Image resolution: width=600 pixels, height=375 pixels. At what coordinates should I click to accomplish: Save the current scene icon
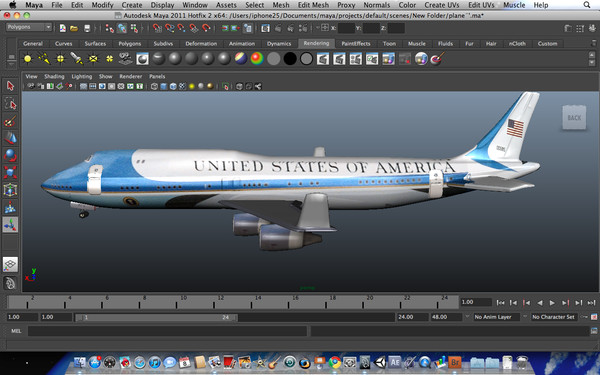[87, 28]
